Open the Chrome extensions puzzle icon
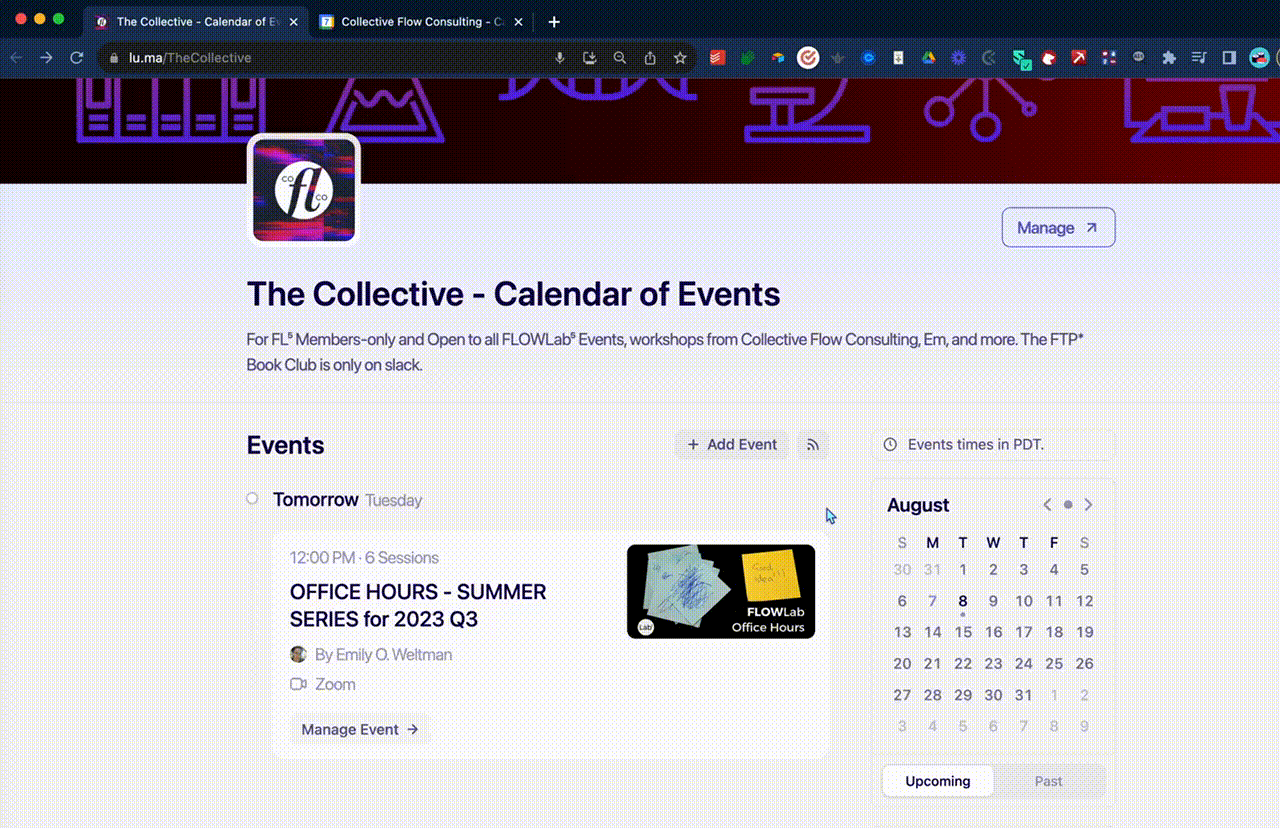The image size is (1280, 828). tap(1168, 58)
